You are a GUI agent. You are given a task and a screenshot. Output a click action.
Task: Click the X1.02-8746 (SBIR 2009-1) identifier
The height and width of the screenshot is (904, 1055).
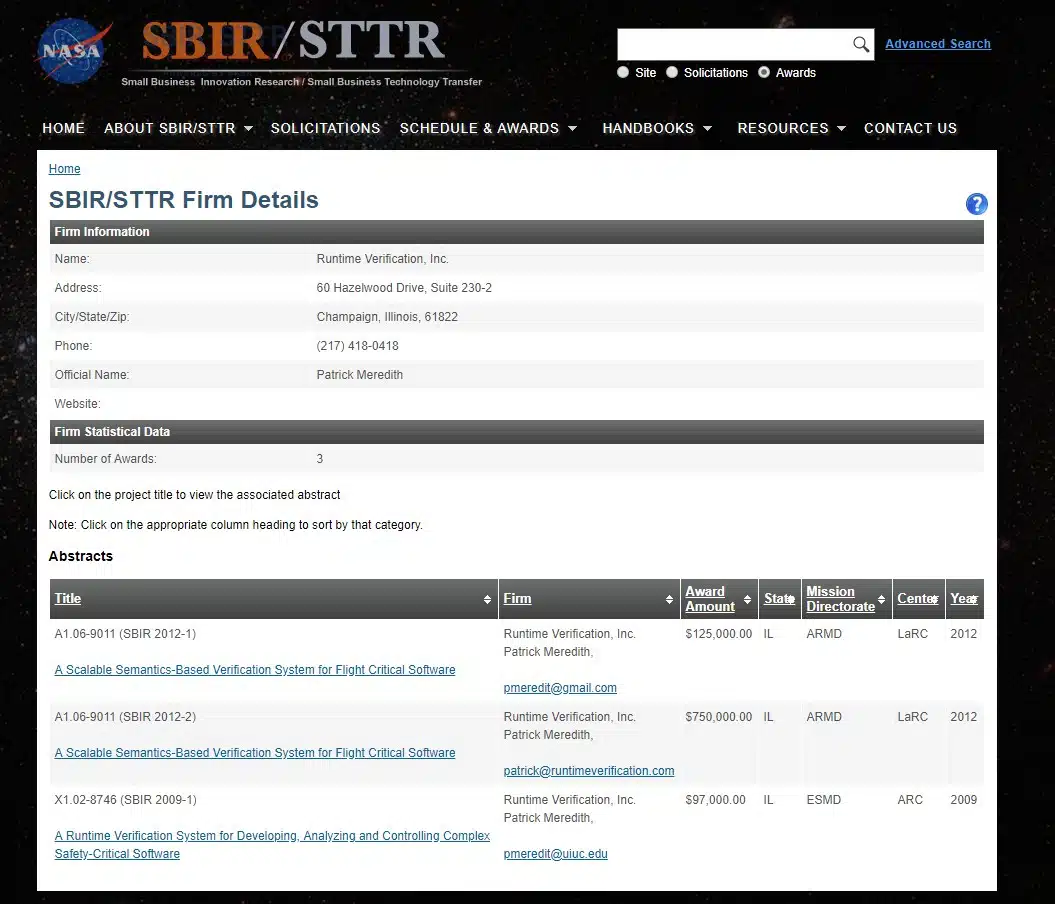tap(125, 800)
